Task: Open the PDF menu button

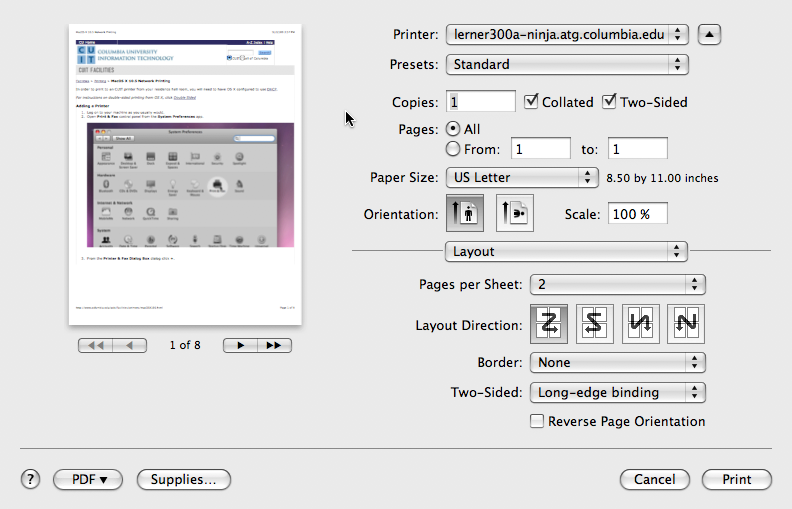Action: [88, 479]
